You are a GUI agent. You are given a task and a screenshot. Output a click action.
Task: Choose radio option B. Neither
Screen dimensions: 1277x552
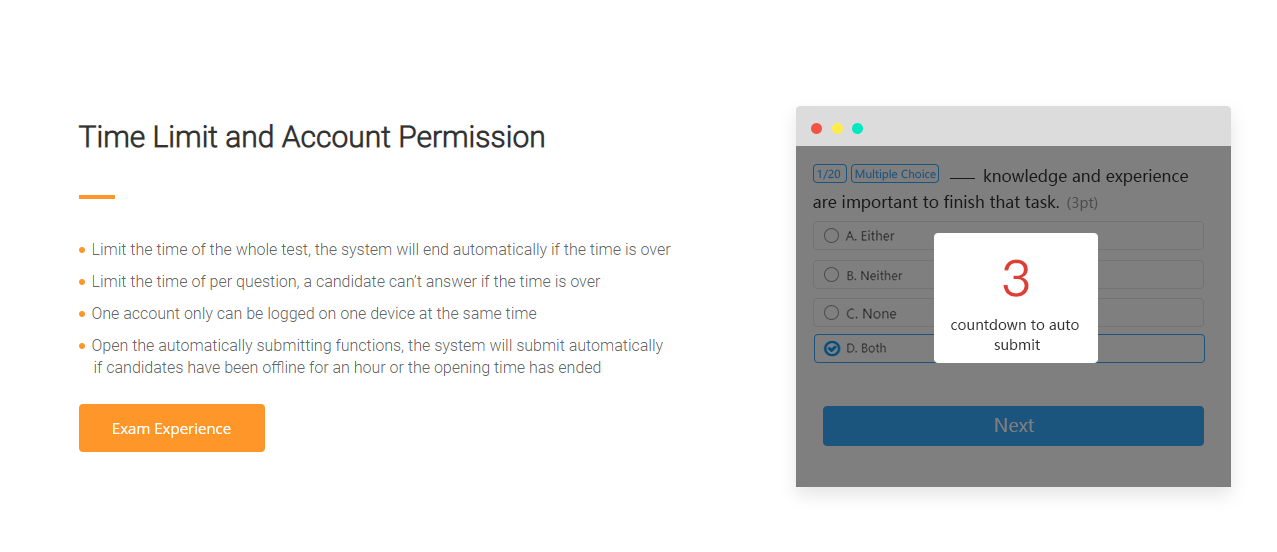point(832,274)
